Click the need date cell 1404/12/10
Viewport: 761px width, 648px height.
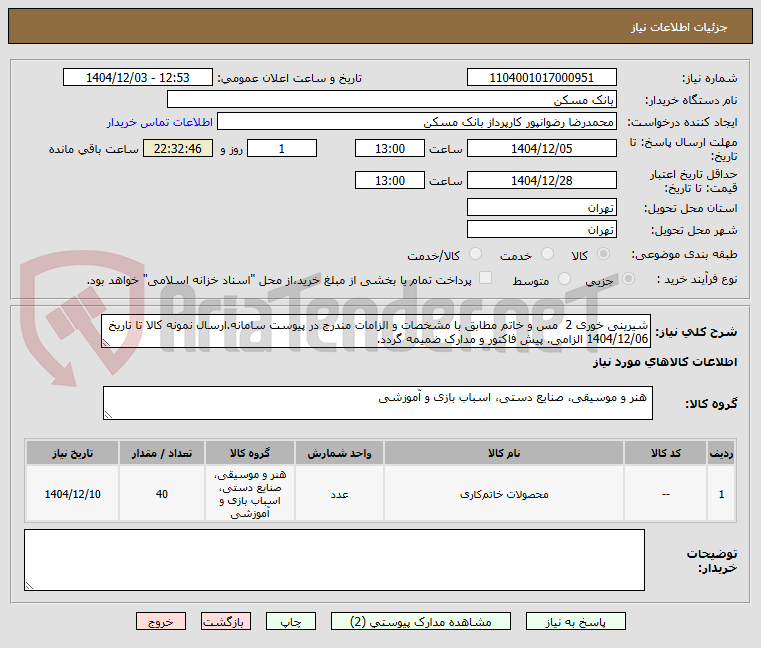pyautogui.click(x=72, y=494)
